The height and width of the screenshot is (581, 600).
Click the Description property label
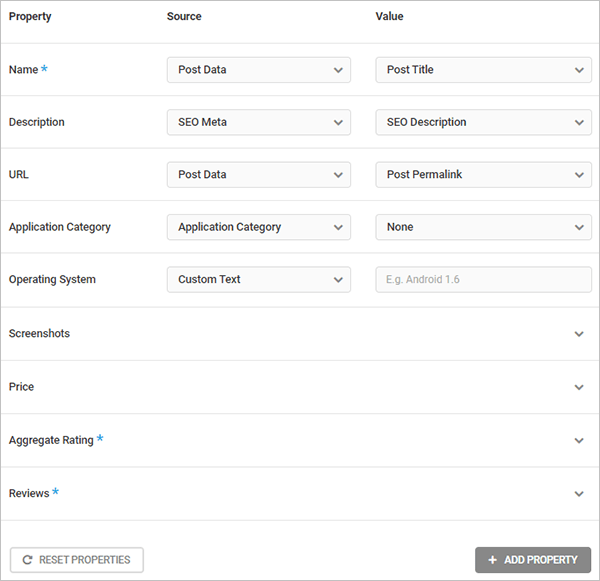pos(37,122)
